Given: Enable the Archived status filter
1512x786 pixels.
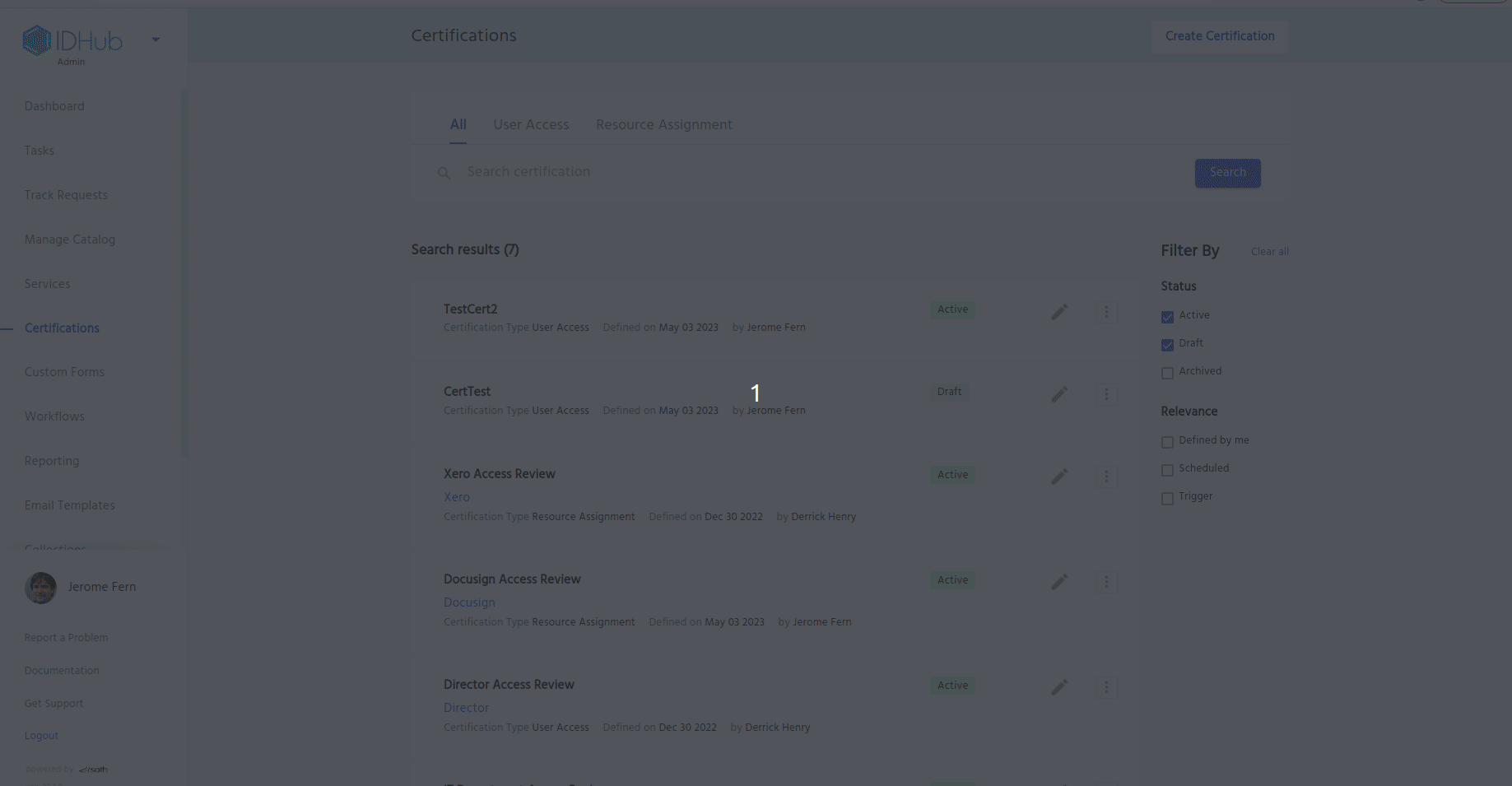Looking at the screenshot, I should click(x=1167, y=373).
